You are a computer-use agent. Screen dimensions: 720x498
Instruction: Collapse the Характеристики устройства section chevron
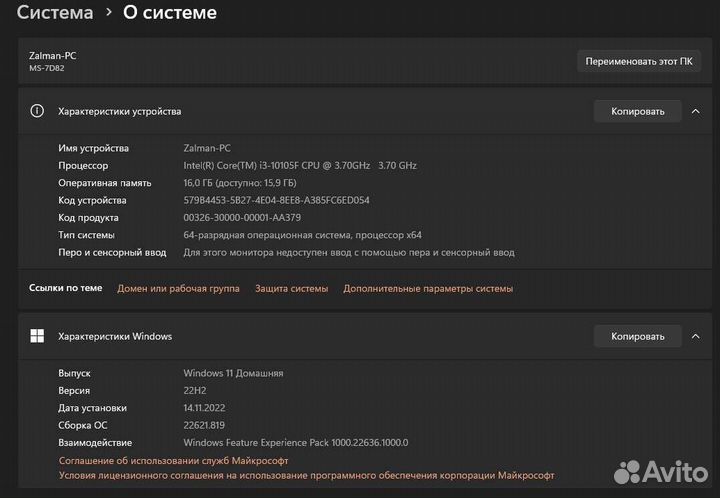(695, 111)
